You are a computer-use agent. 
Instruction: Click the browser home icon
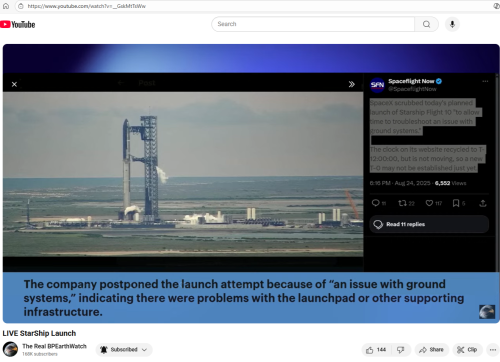6,6
